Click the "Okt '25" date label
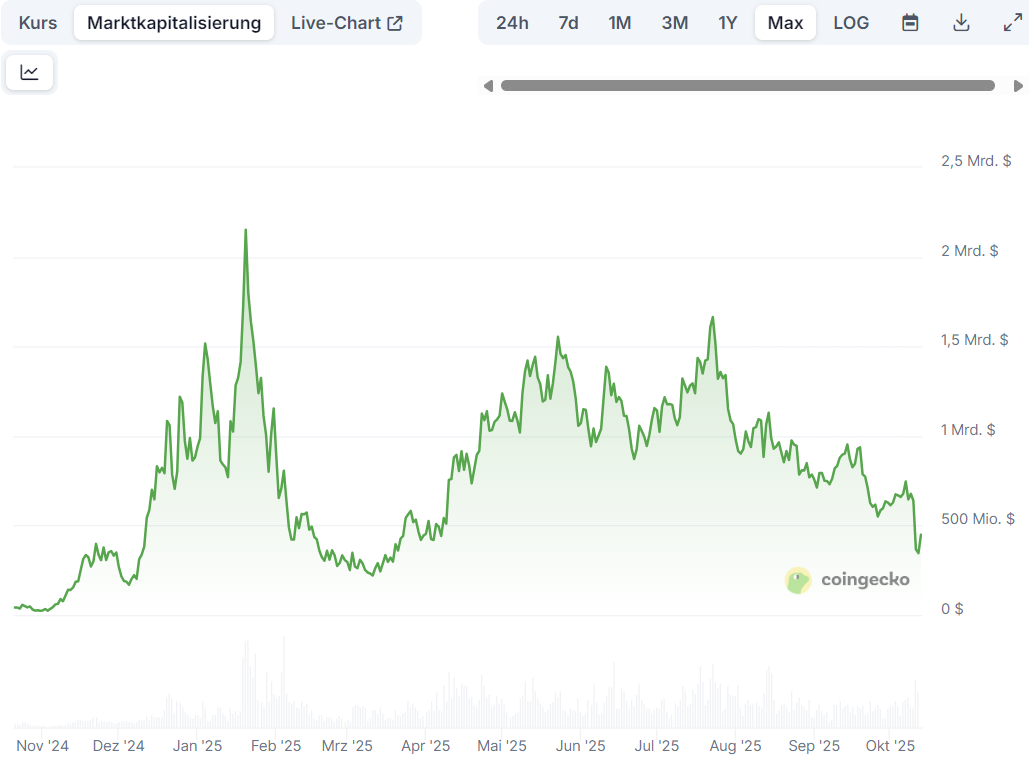 pos(890,746)
